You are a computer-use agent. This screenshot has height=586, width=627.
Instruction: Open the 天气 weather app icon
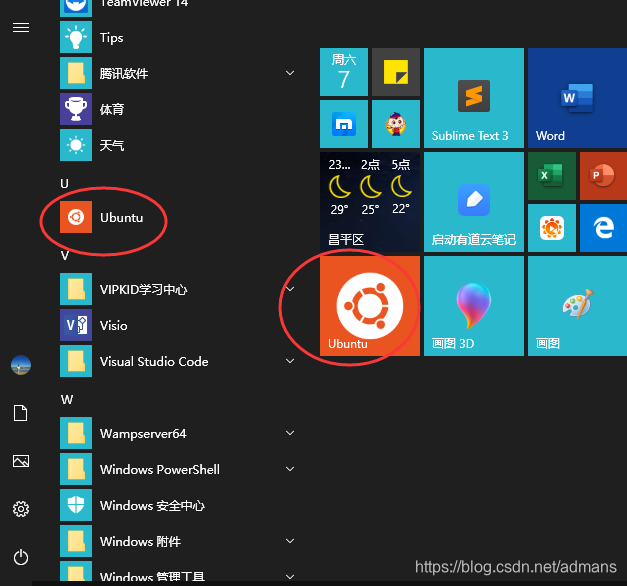click(x=76, y=145)
